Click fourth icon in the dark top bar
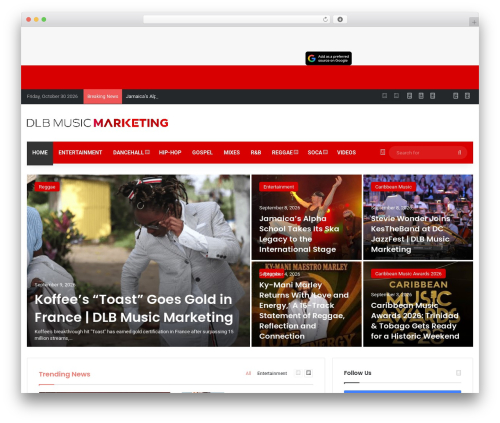 tap(421, 96)
